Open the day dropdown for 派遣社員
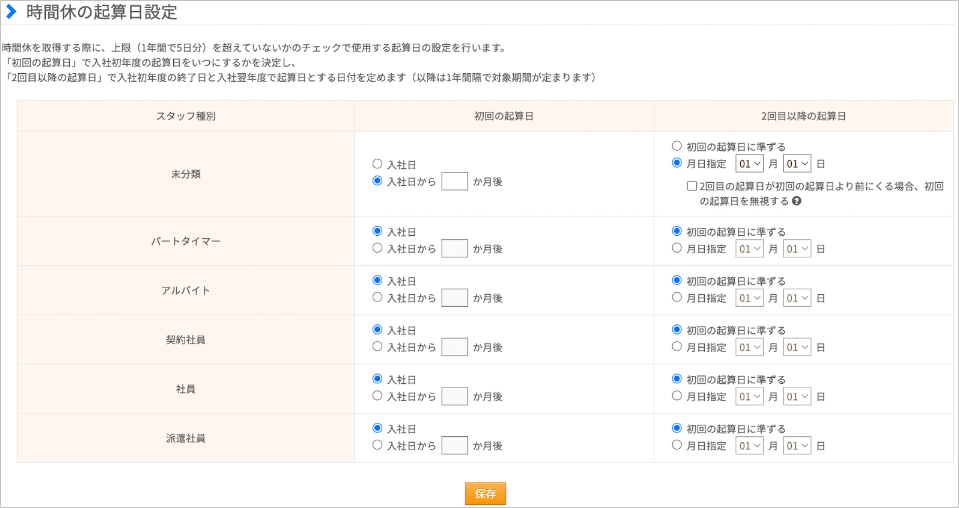The height and width of the screenshot is (508, 959). [x=797, y=446]
